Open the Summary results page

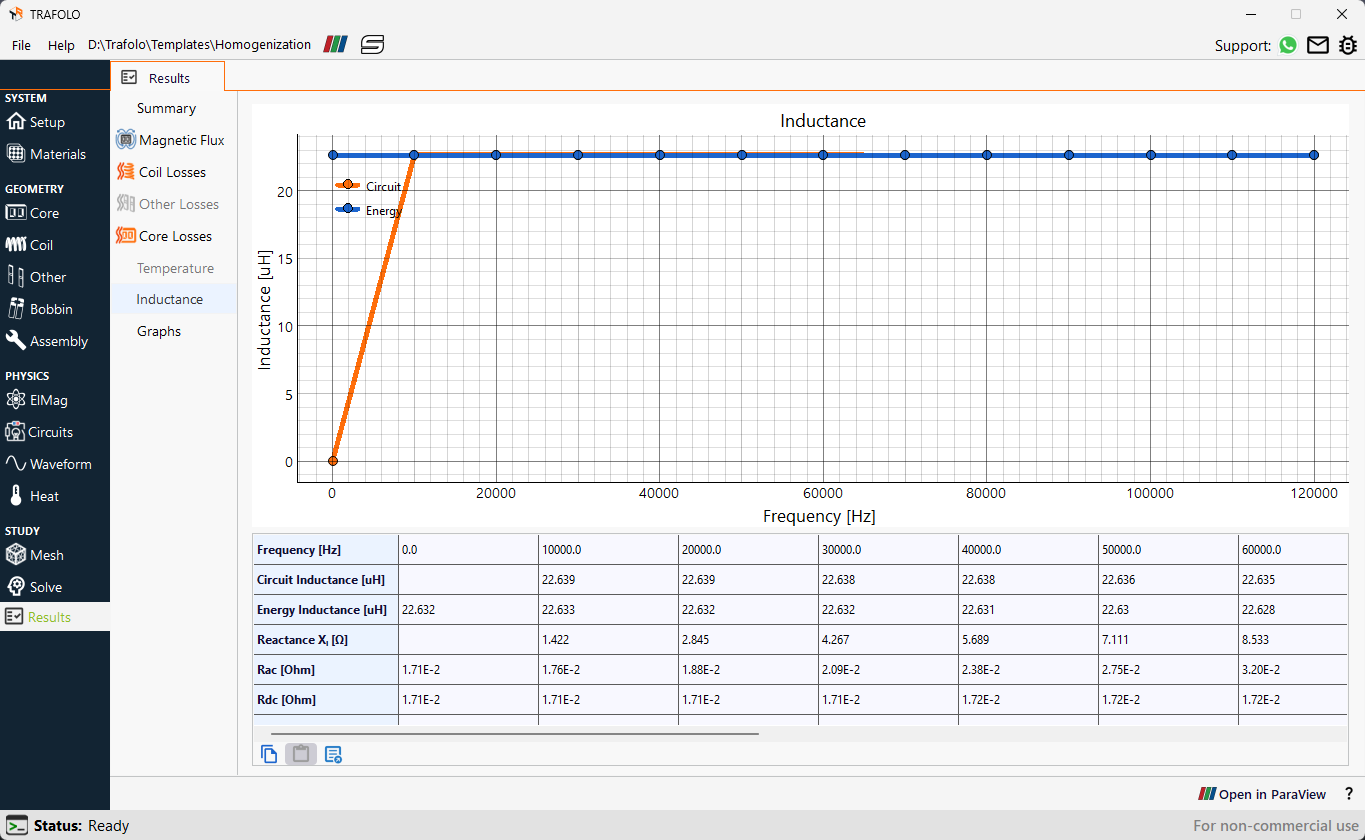pos(166,108)
